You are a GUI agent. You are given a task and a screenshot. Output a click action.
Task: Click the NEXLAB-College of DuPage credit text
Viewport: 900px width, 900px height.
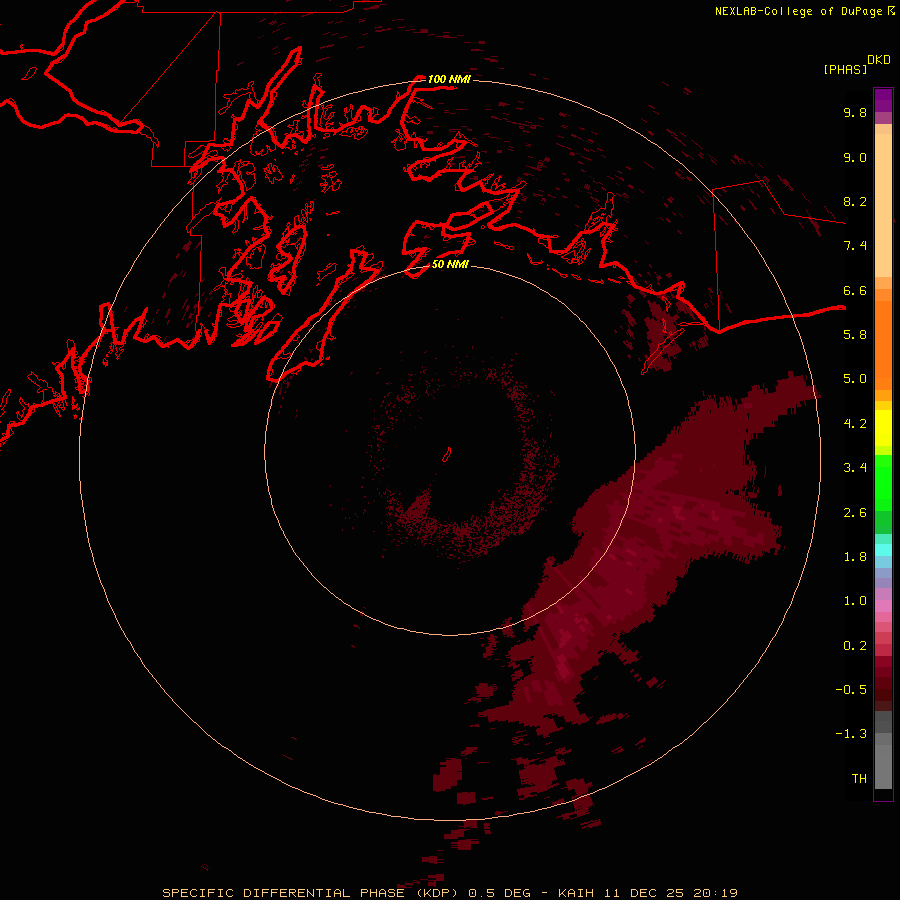pos(798,11)
